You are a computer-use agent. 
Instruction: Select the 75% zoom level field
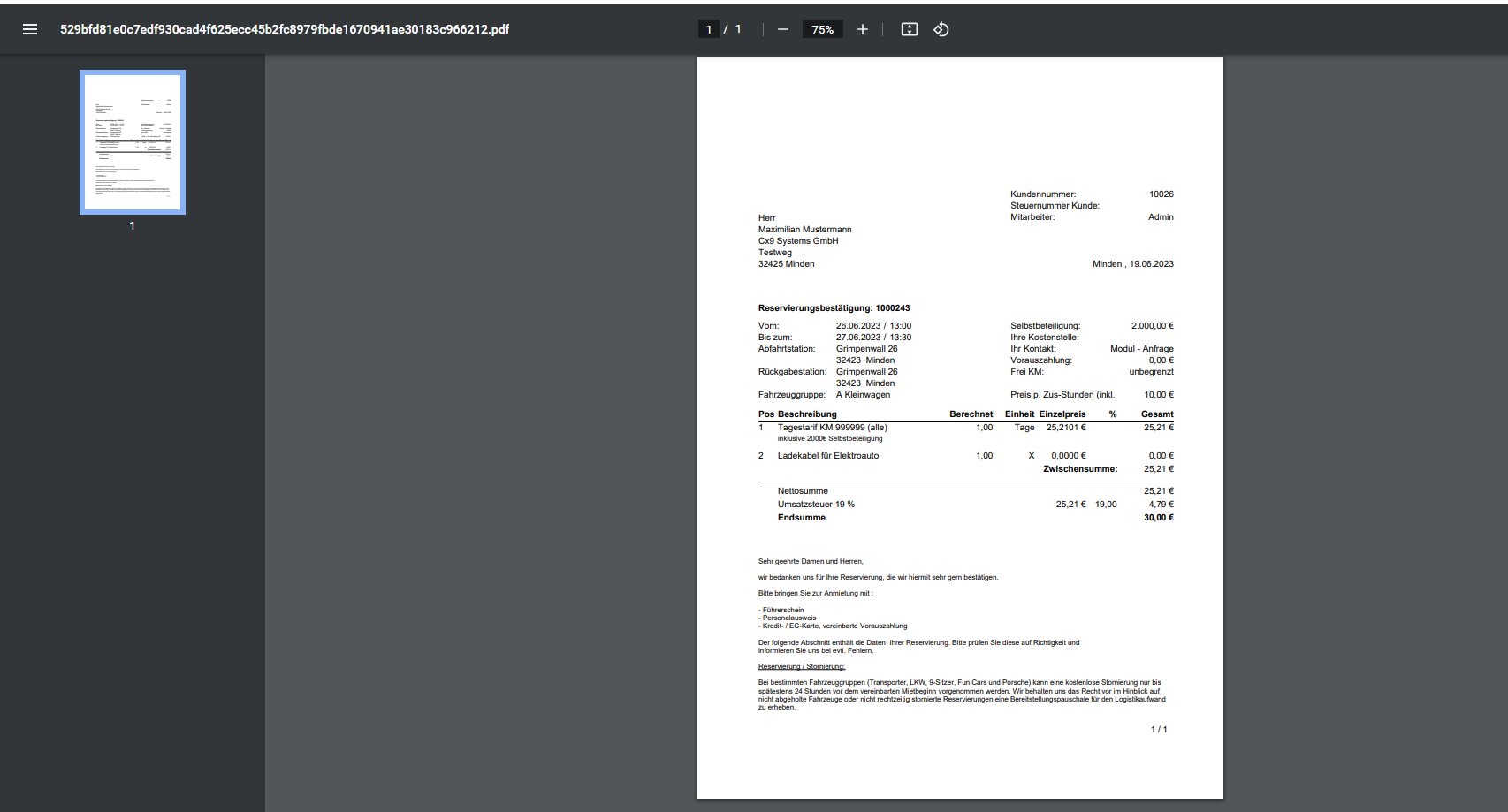coord(822,29)
